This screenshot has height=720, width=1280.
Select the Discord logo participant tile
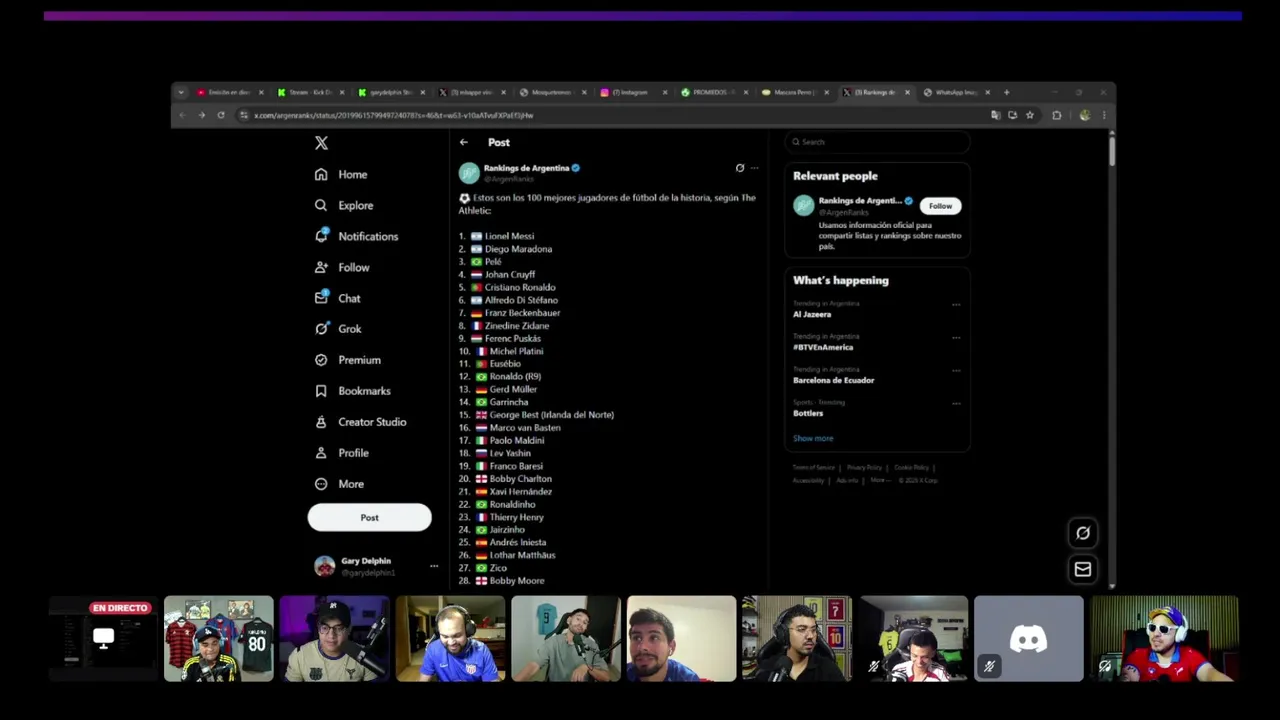[1029, 639]
